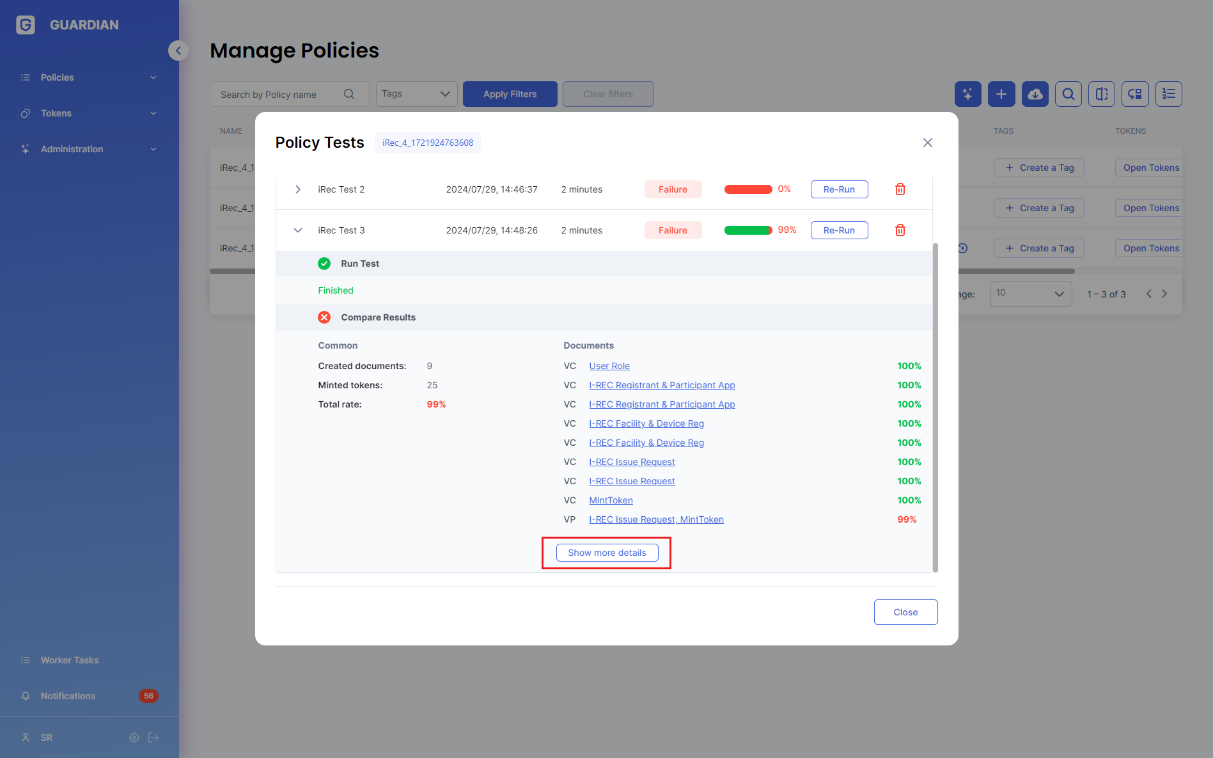
Task: Click the cloud import policy icon
Action: 1035,94
